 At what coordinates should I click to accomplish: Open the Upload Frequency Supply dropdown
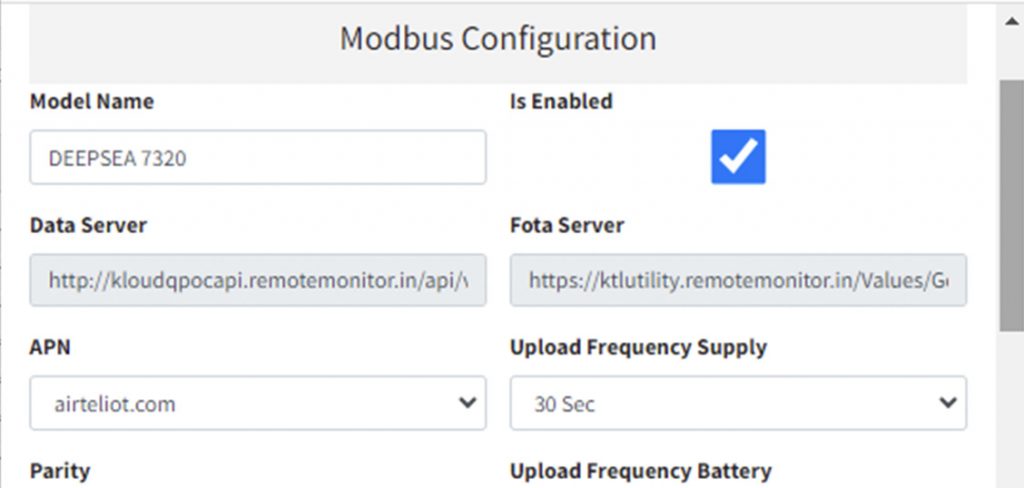[x=720, y=403]
